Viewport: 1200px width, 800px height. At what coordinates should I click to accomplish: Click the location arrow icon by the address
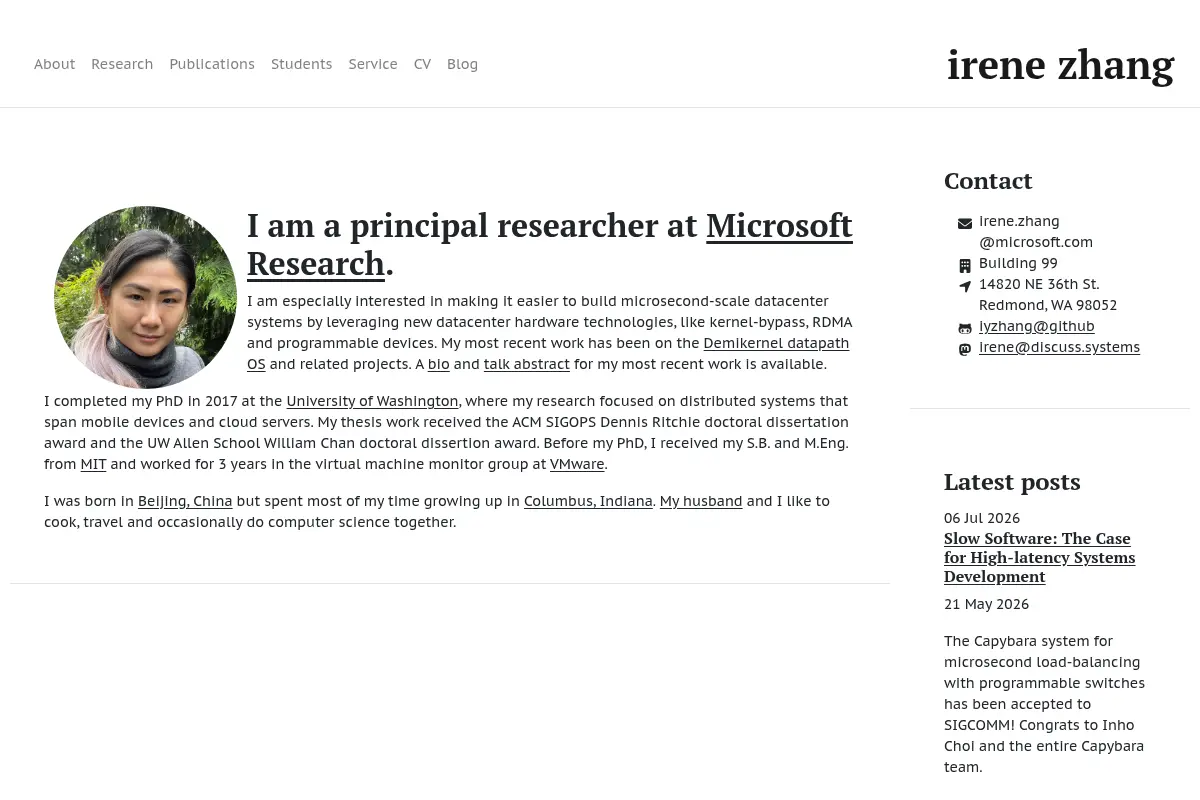pyautogui.click(x=964, y=286)
